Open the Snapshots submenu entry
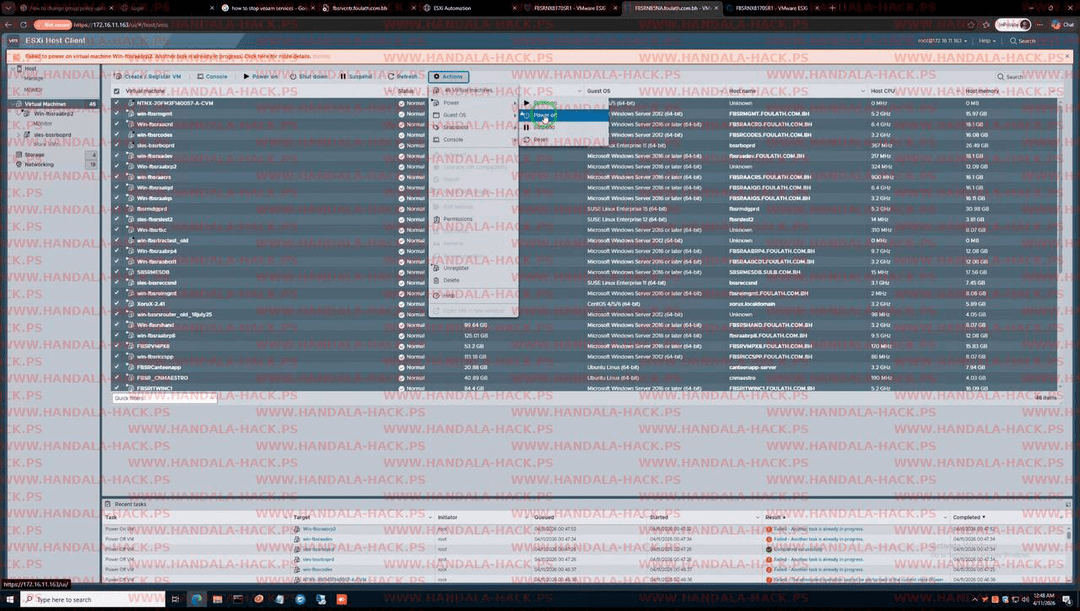Viewport: 1080px width, 611px height. coord(474,127)
